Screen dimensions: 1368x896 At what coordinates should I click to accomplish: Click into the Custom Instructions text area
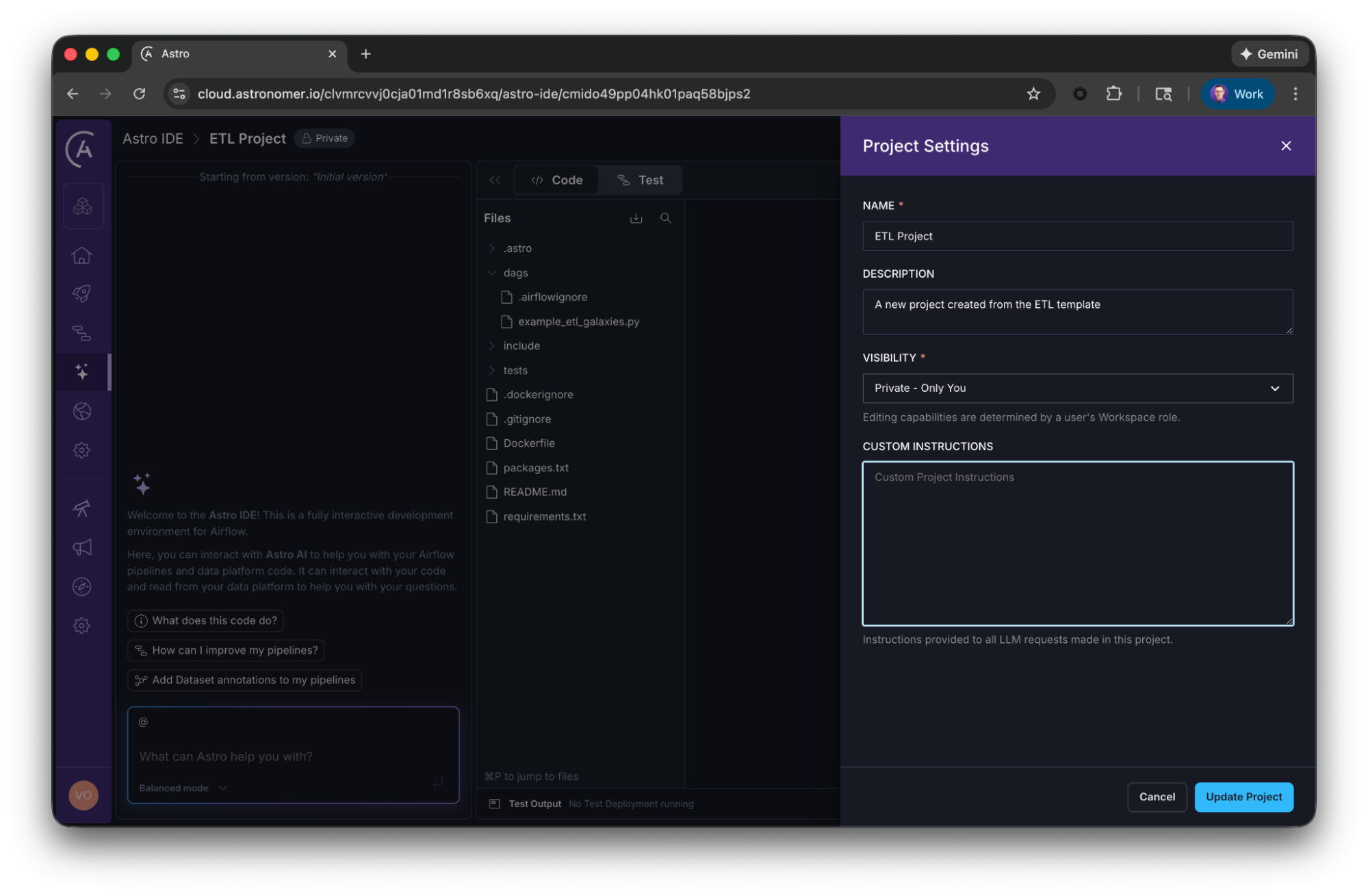point(1077,543)
